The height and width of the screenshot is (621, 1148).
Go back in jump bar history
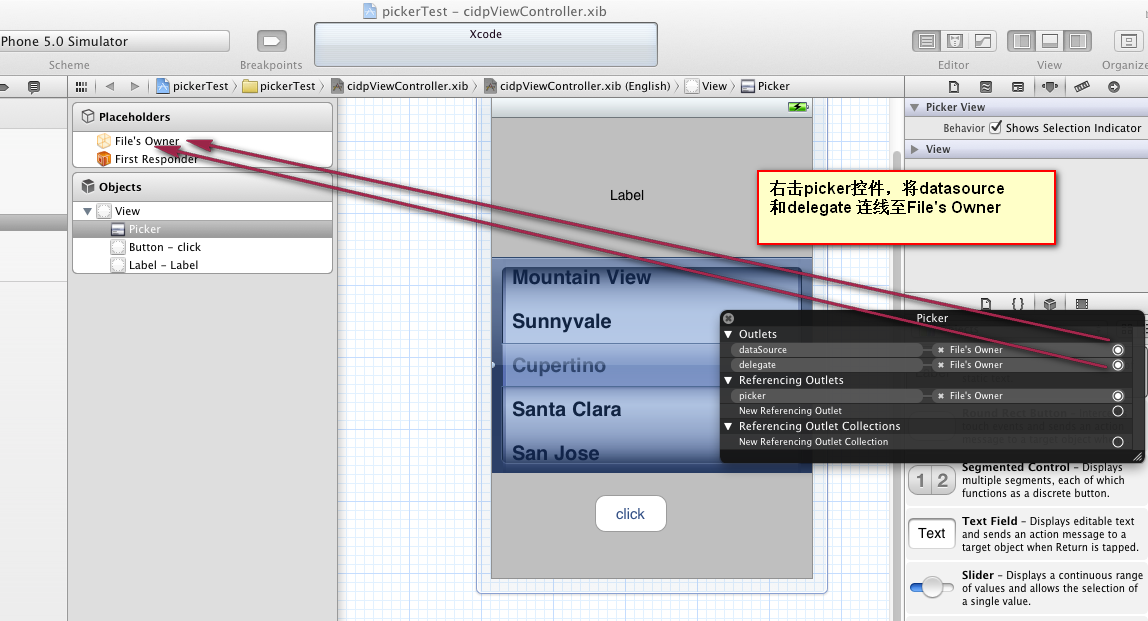click(110, 86)
